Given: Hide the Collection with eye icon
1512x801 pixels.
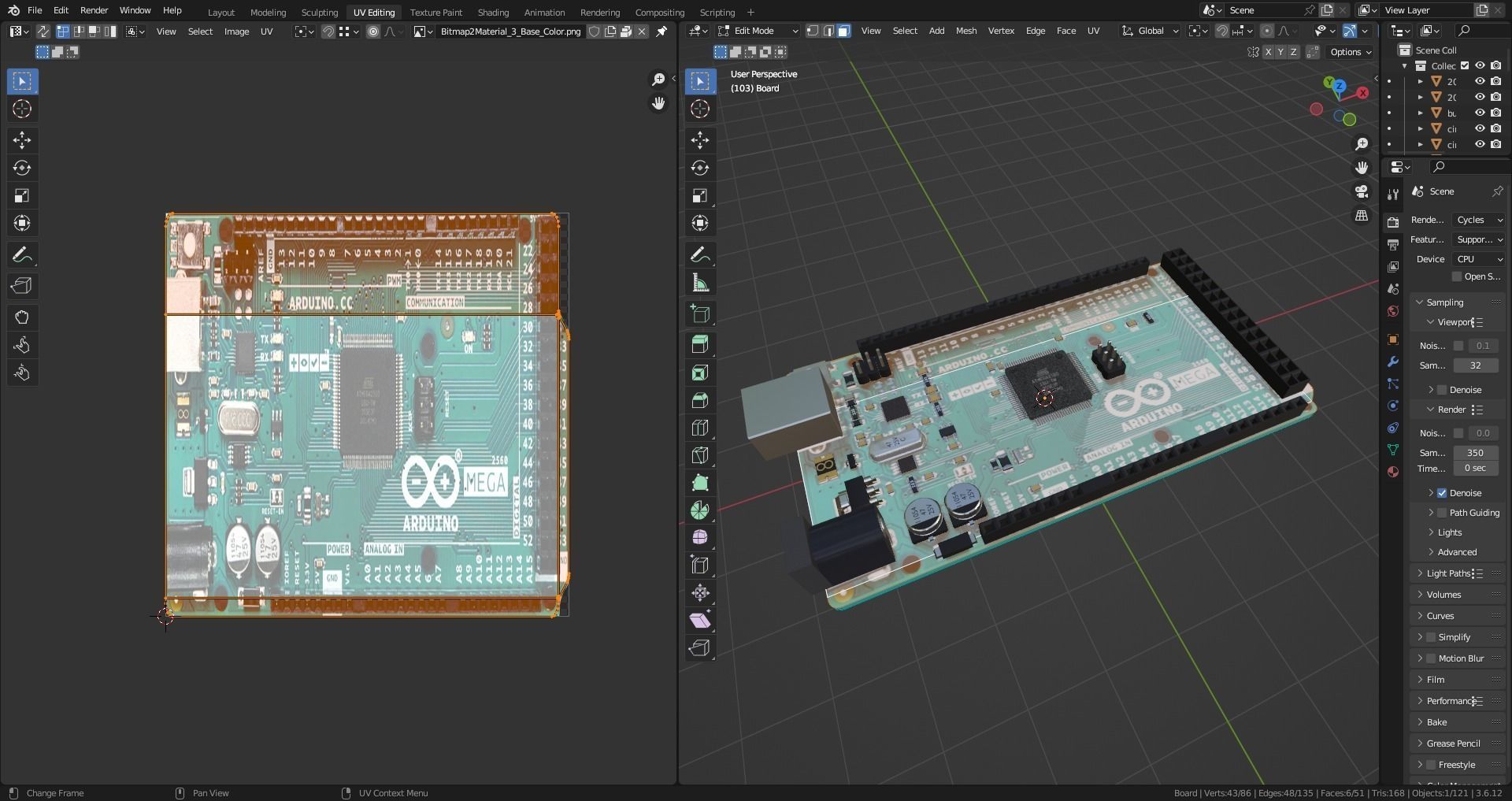Looking at the screenshot, I should [x=1480, y=65].
